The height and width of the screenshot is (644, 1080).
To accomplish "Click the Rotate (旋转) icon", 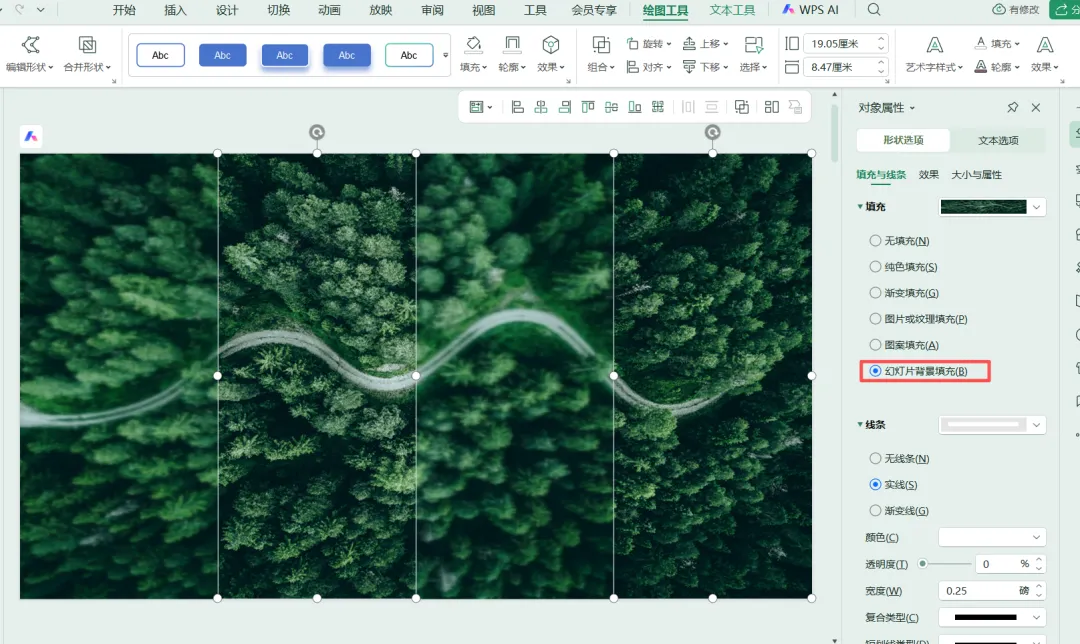I will pos(632,44).
